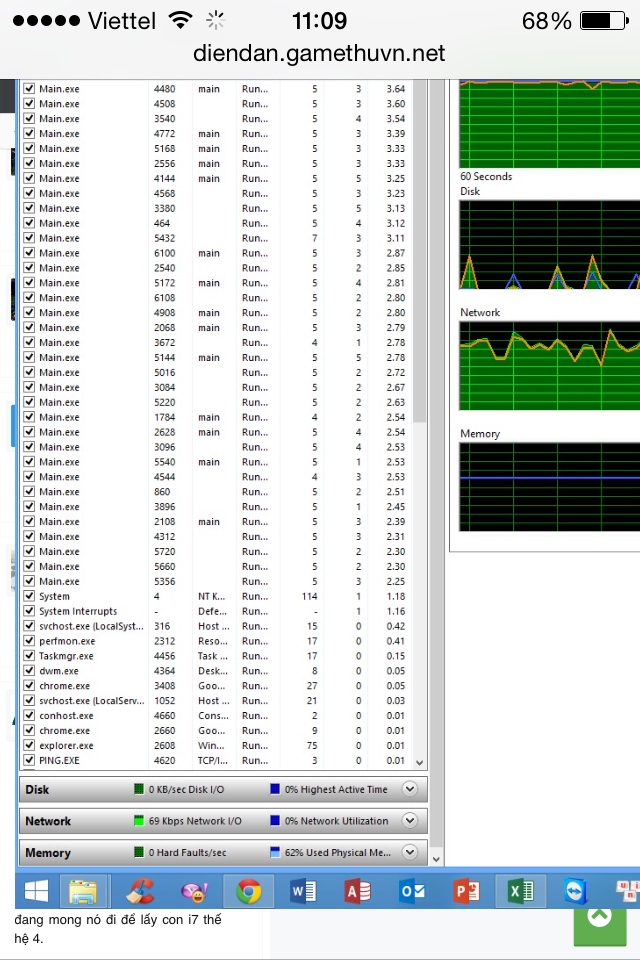This screenshot has height=960, width=640.
Task: Expand the Disk section
Action: click(409, 789)
